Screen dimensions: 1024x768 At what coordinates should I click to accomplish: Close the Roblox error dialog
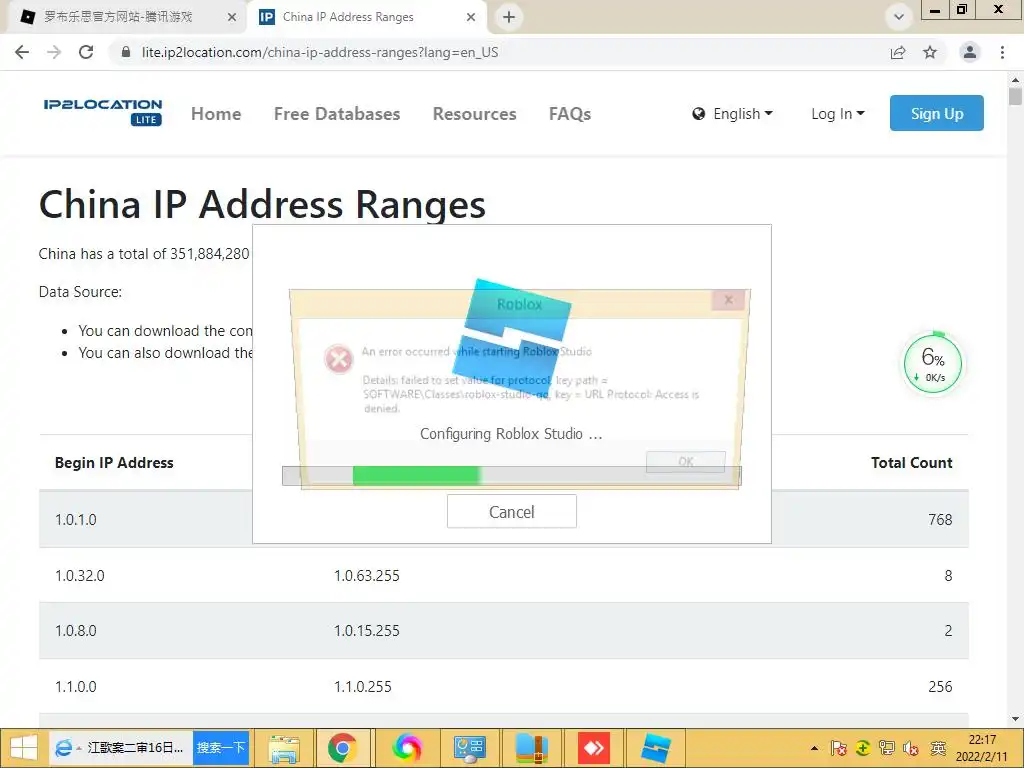[x=728, y=300]
